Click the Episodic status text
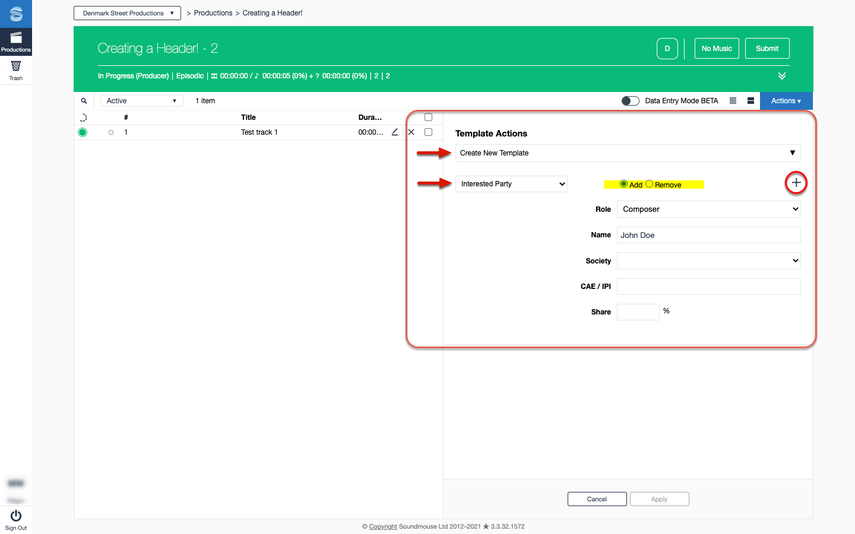855x534 pixels. point(190,76)
